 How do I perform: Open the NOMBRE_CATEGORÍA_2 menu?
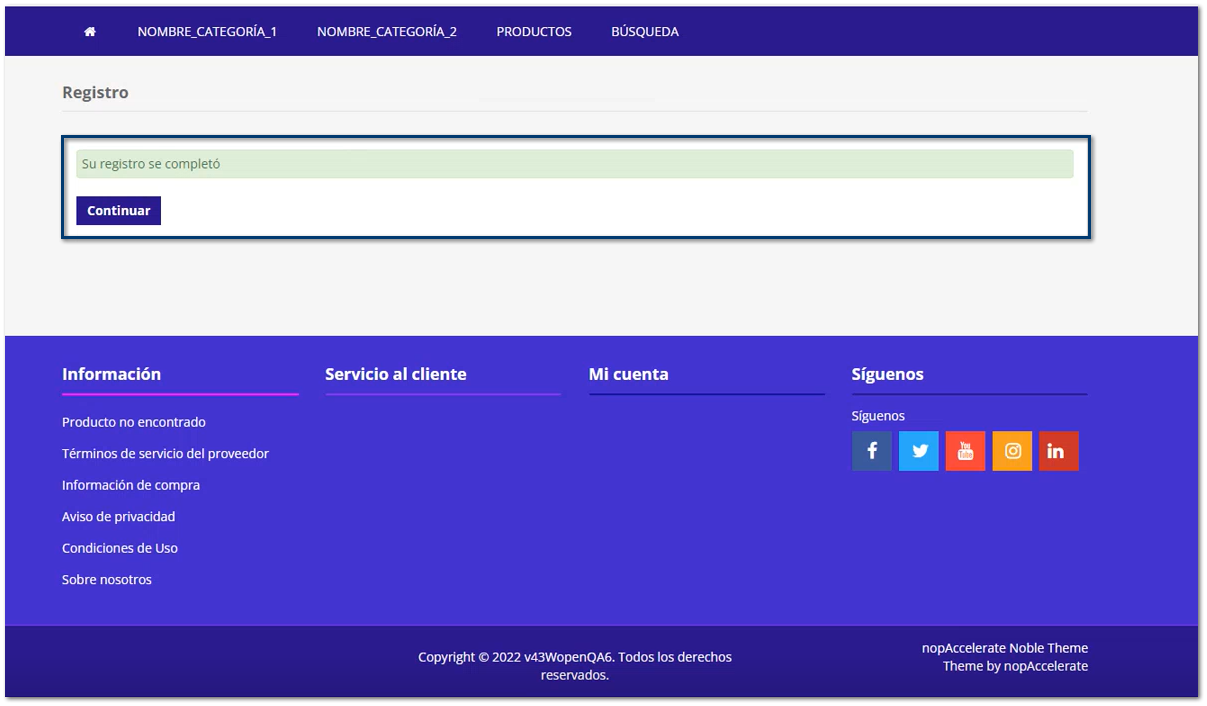388,31
